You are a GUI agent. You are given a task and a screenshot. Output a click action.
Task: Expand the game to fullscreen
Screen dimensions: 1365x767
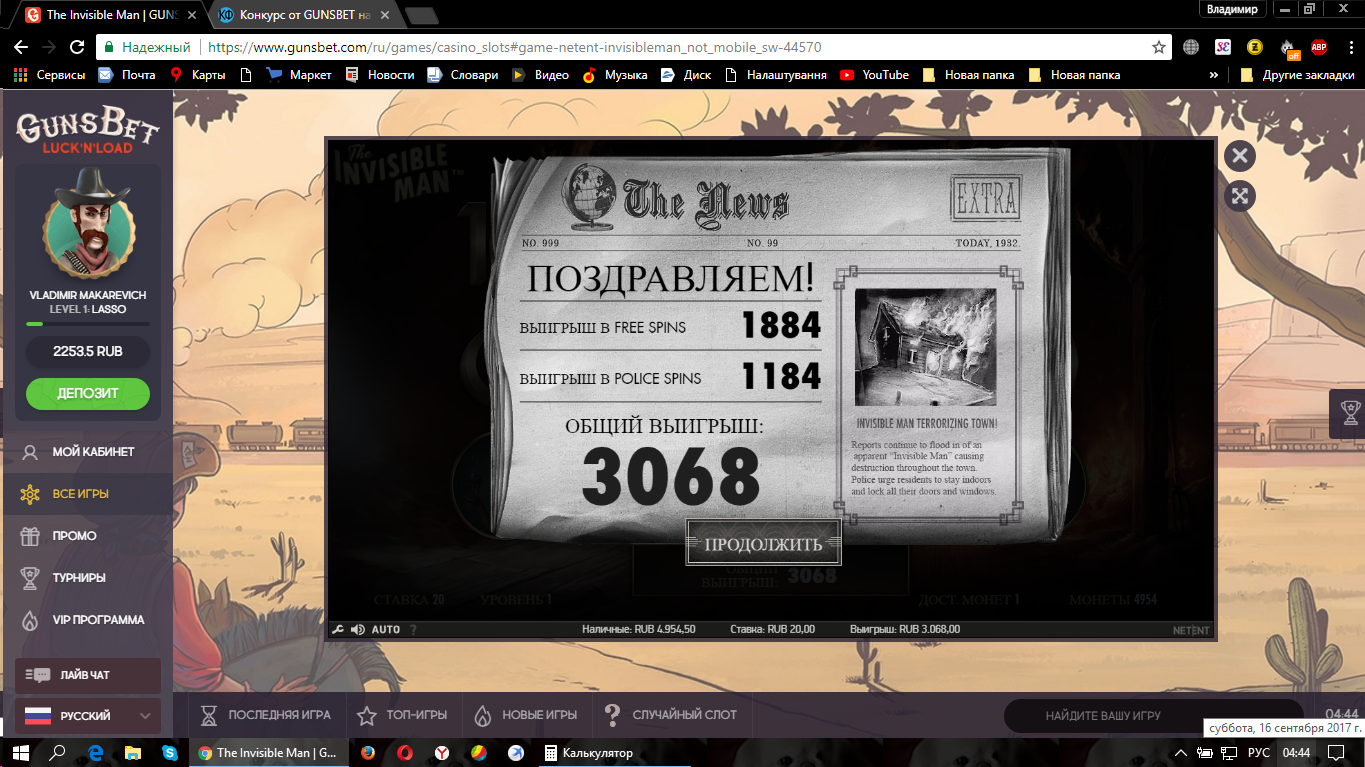pyautogui.click(x=1239, y=196)
